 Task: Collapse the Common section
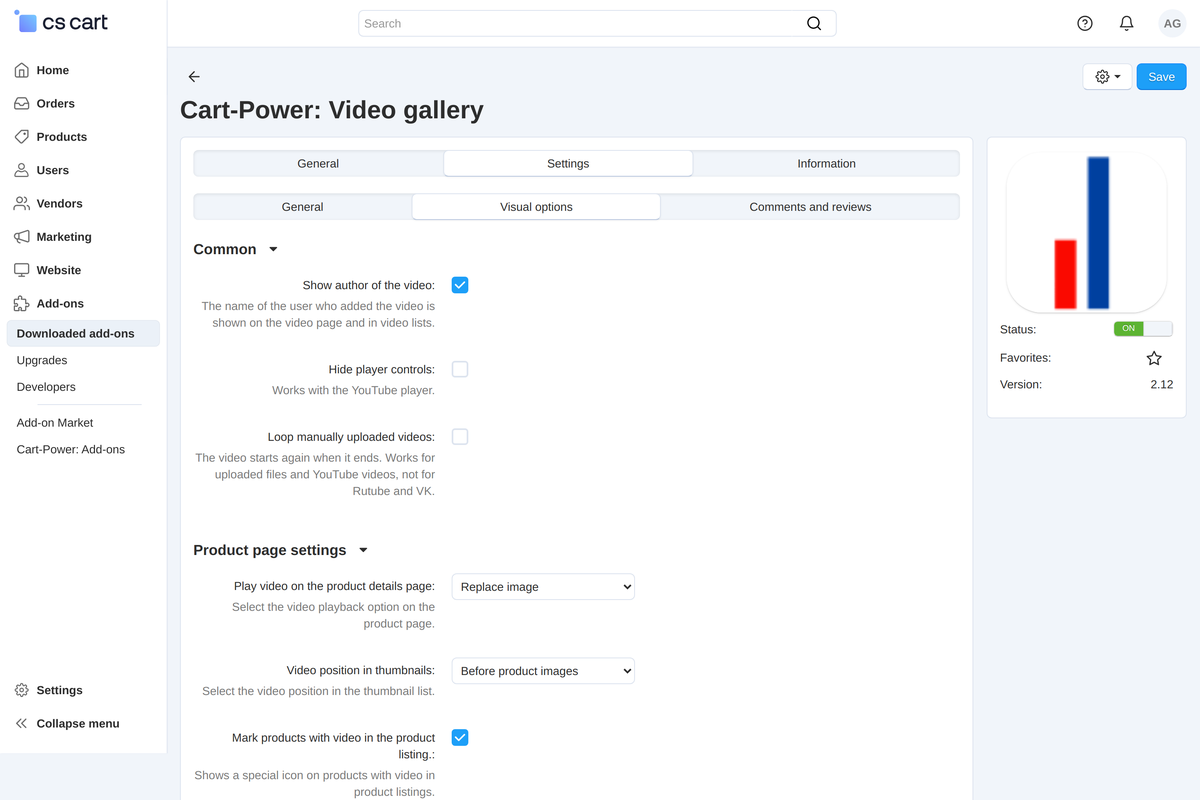click(x=236, y=249)
